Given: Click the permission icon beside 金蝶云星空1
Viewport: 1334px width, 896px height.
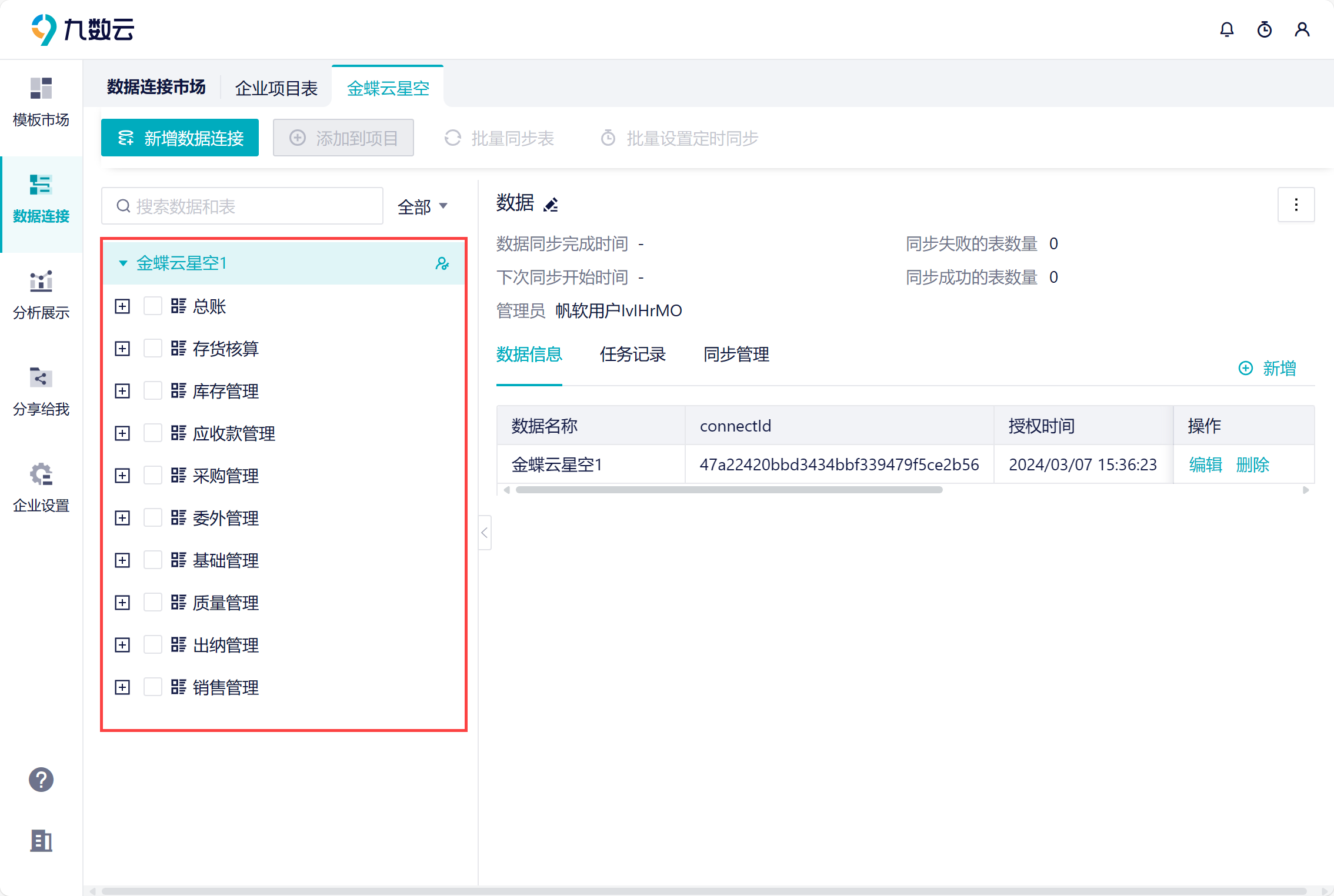Looking at the screenshot, I should click(442, 263).
